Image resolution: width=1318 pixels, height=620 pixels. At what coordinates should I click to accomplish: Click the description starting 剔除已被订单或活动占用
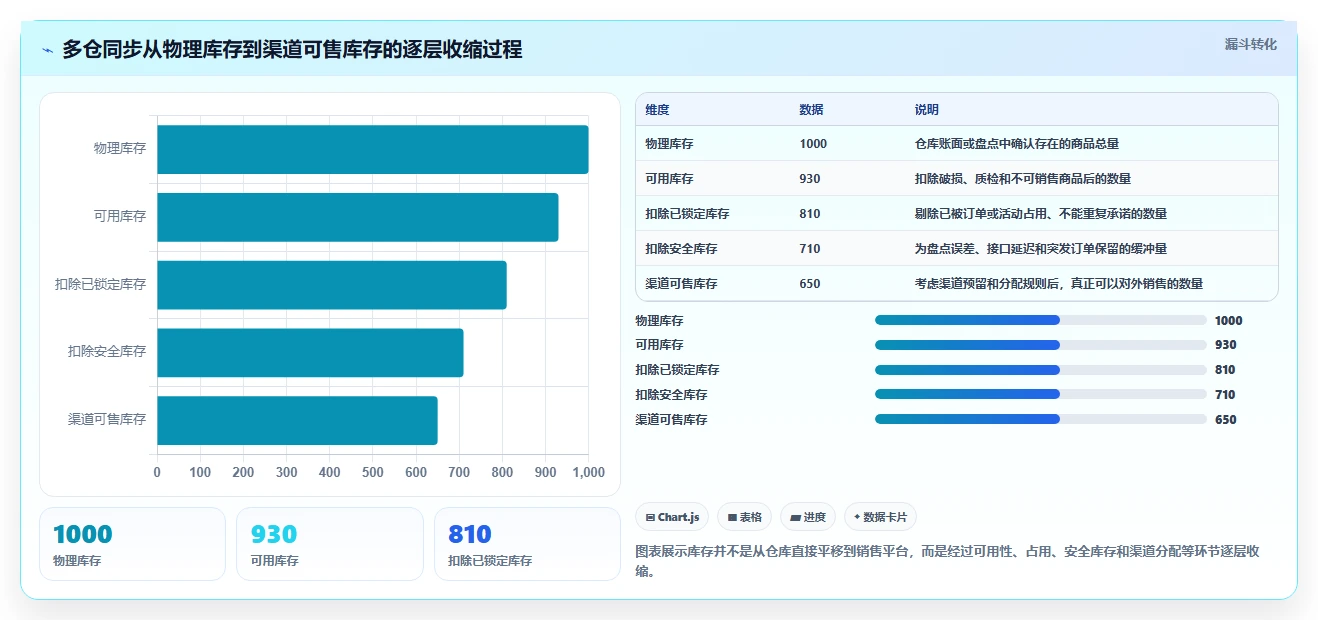point(1040,214)
